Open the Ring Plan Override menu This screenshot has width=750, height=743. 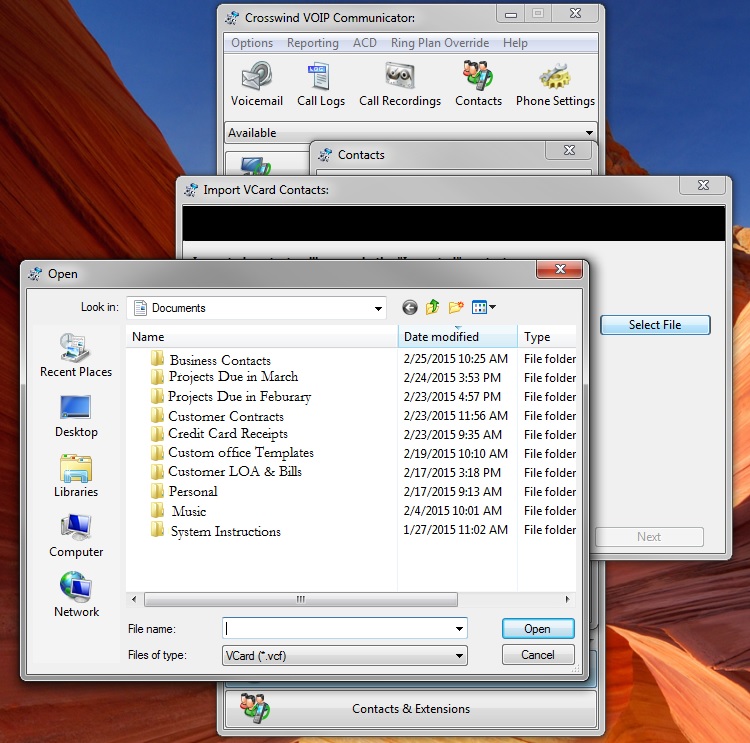[439, 43]
